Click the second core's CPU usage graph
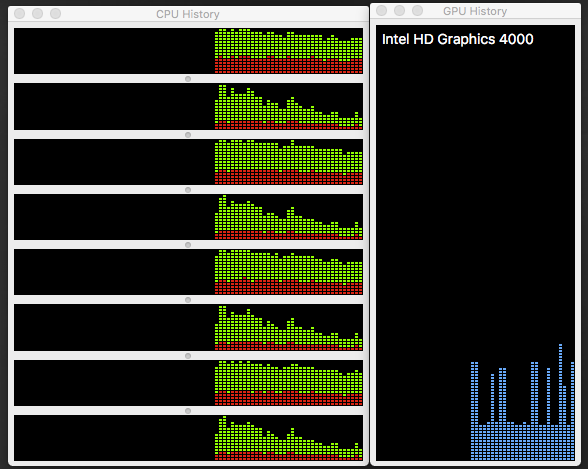The width and height of the screenshot is (588, 469). [188, 106]
